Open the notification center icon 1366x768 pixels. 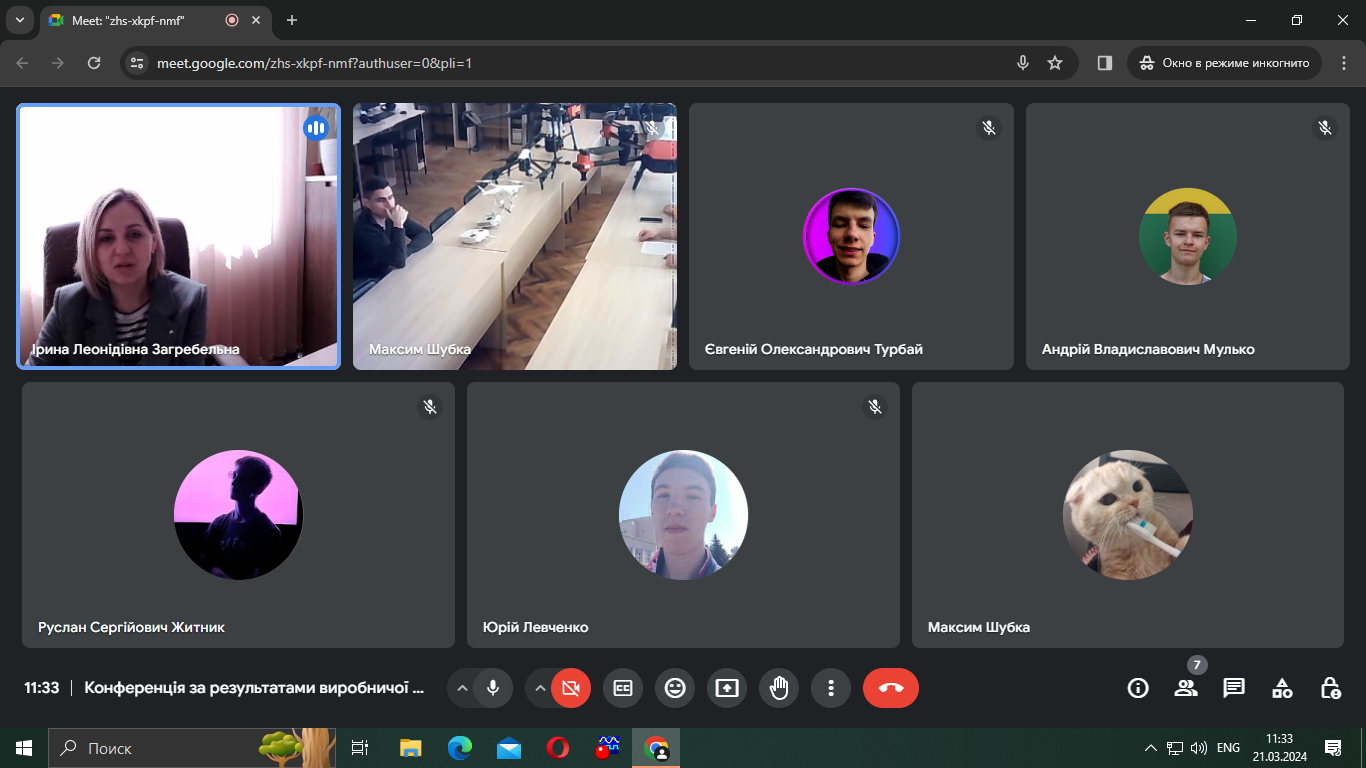(1333, 748)
